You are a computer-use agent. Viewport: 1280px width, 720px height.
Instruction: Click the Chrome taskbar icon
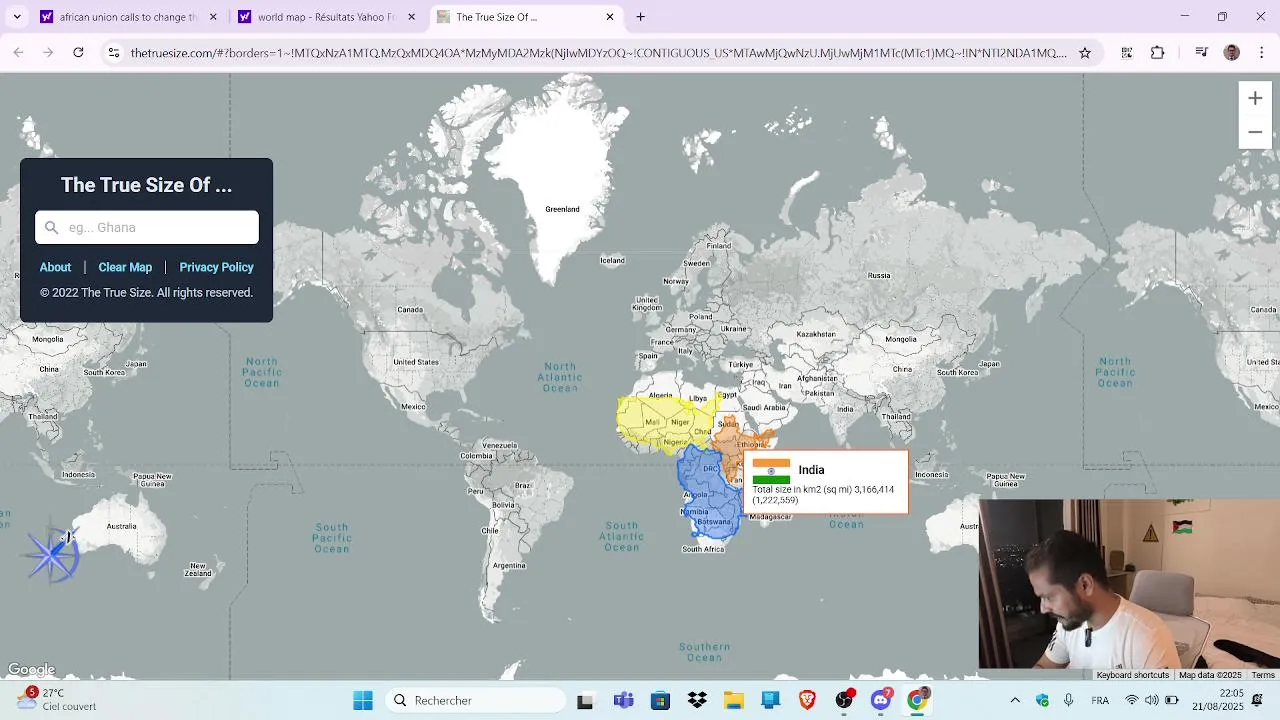(x=917, y=700)
